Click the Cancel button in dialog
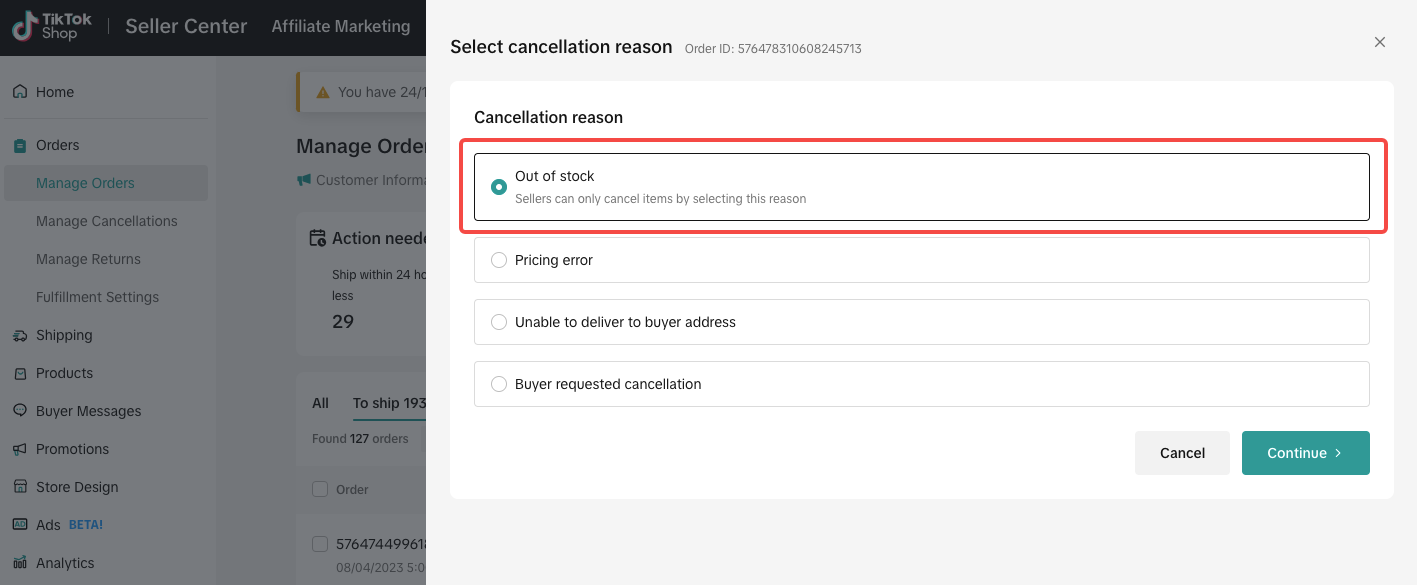 click(1182, 453)
